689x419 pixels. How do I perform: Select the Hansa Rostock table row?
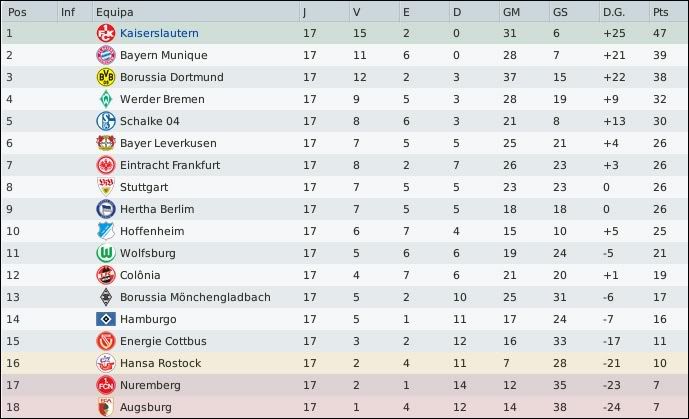344,363
